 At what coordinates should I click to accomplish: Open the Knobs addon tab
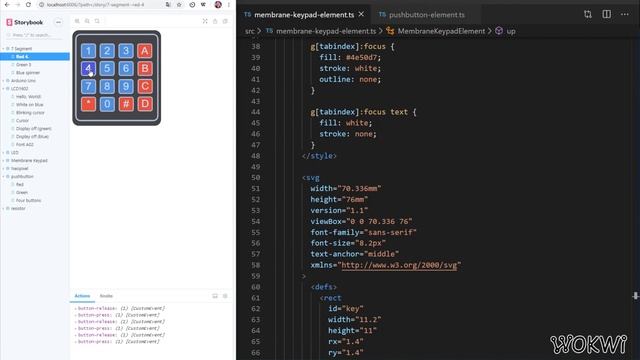pos(106,296)
